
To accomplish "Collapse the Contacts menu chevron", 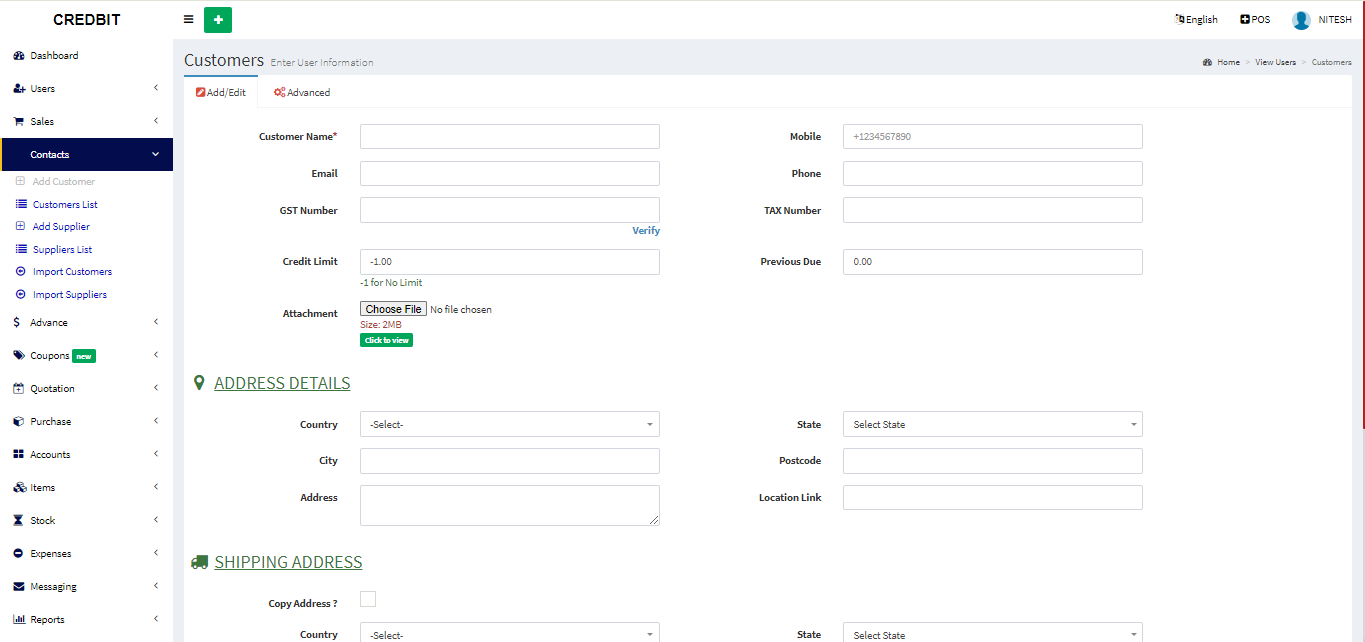I will (156, 154).
